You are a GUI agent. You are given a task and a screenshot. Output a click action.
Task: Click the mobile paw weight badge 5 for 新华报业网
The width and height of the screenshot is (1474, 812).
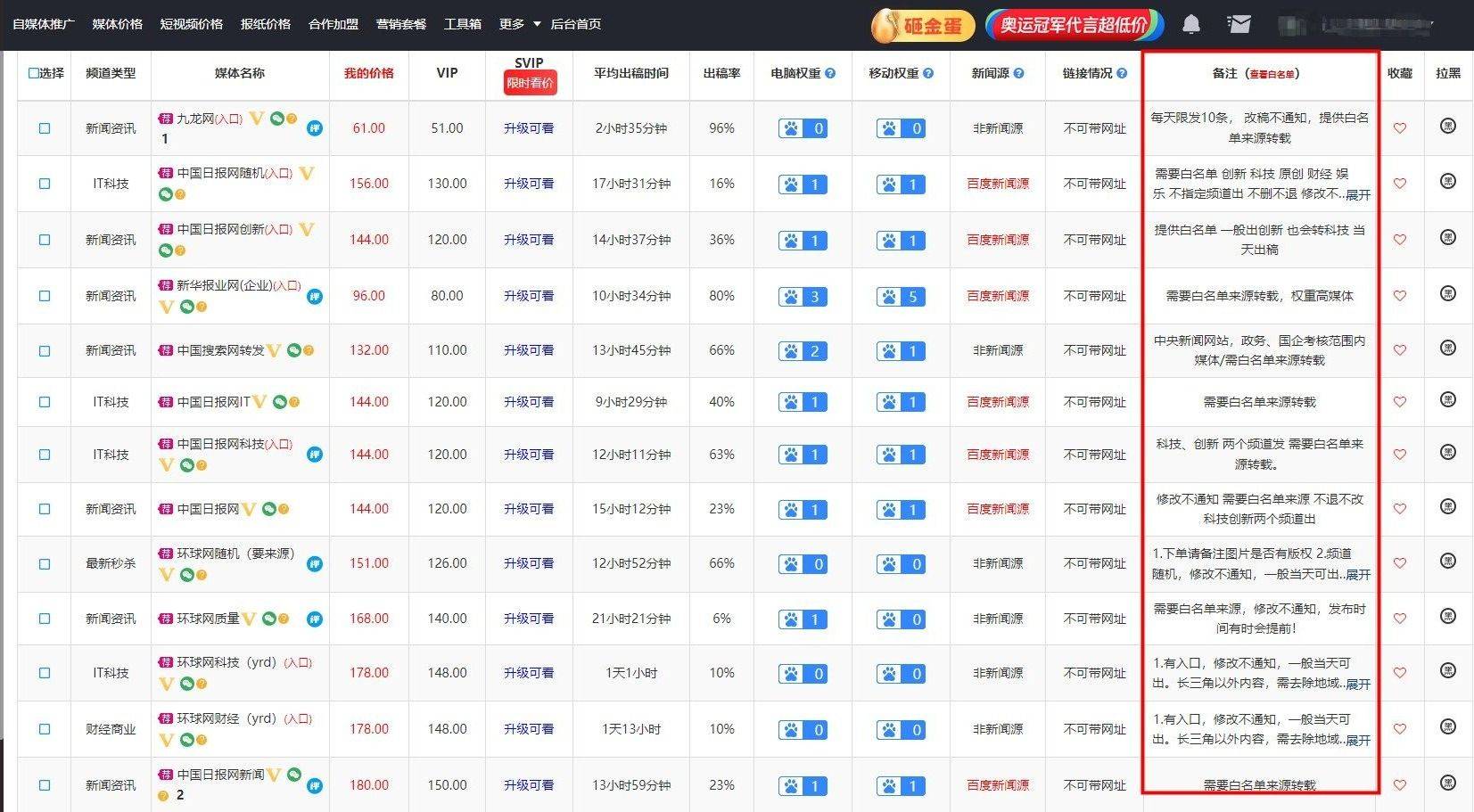tap(901, 297)
